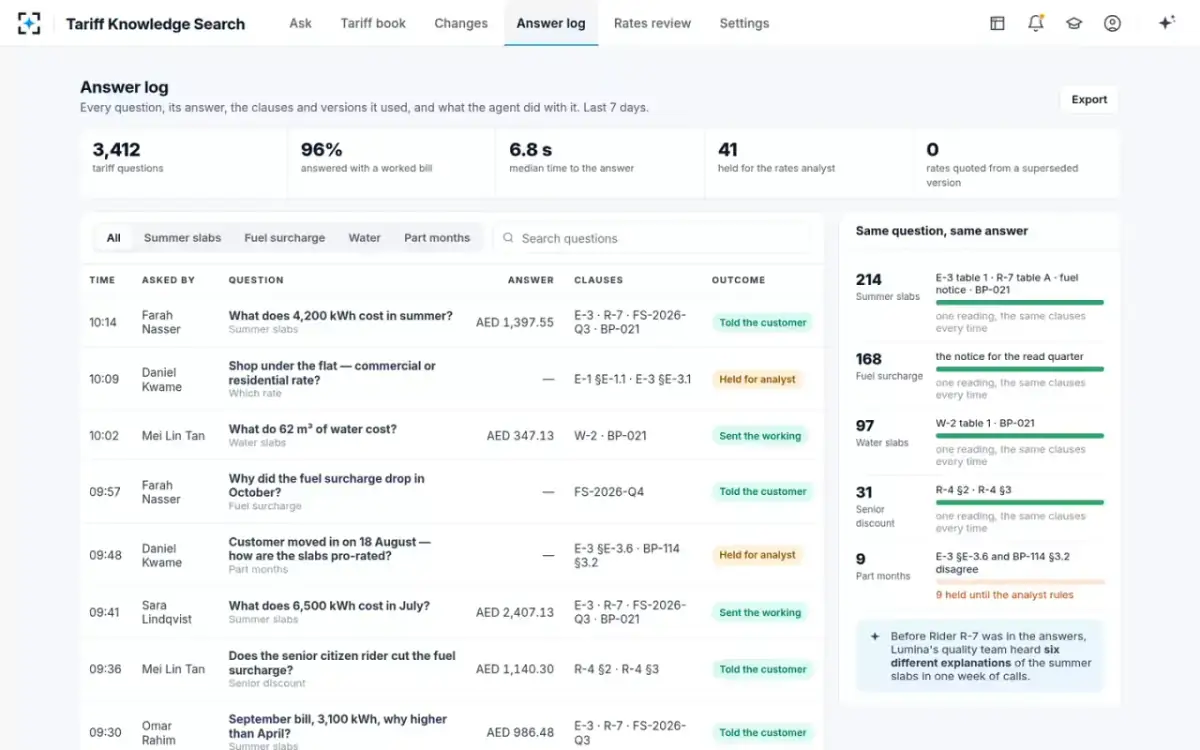Click the 09:48 Held for analyst badge
Image resolution: width=1200 pixels, height=750 pixels.
coord(757,555)
